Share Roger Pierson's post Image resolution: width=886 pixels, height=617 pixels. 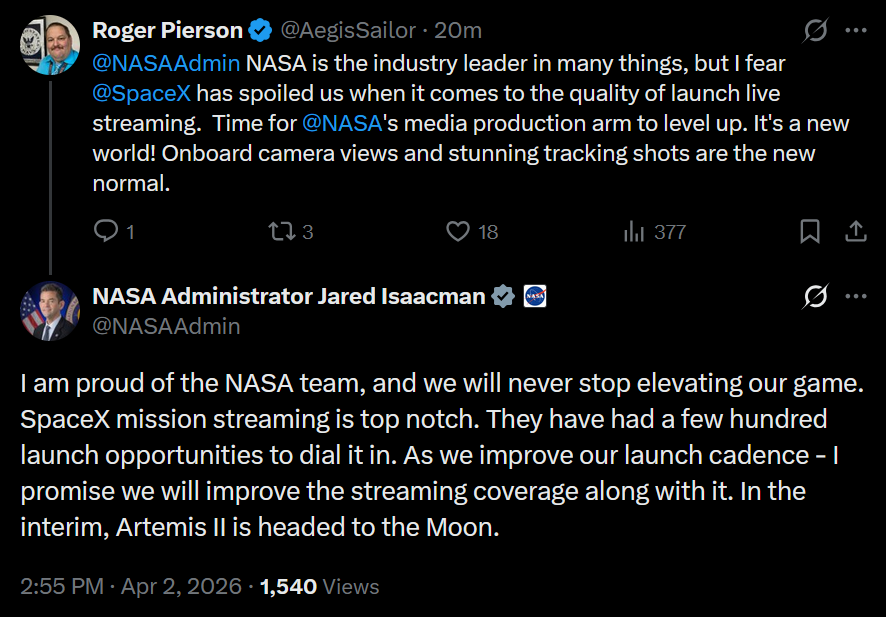pos(856,232)
